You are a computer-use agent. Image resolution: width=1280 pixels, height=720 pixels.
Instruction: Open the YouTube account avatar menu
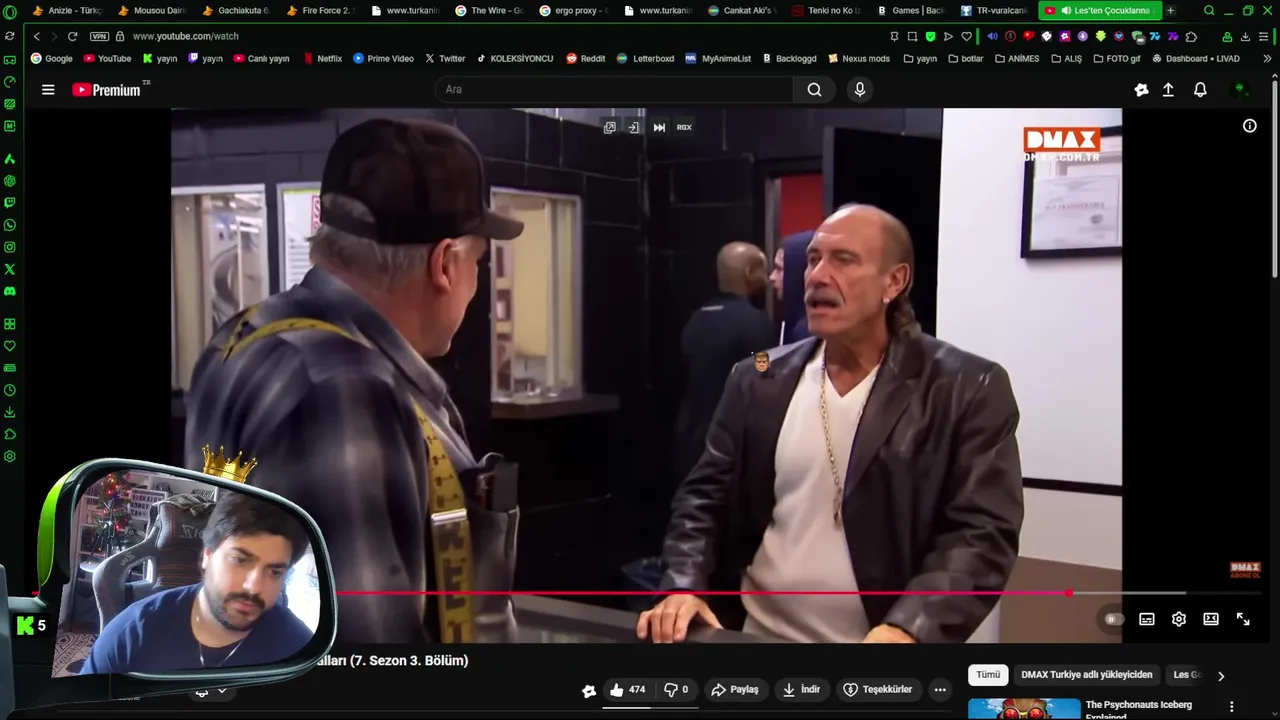[x=1240, y=89]
